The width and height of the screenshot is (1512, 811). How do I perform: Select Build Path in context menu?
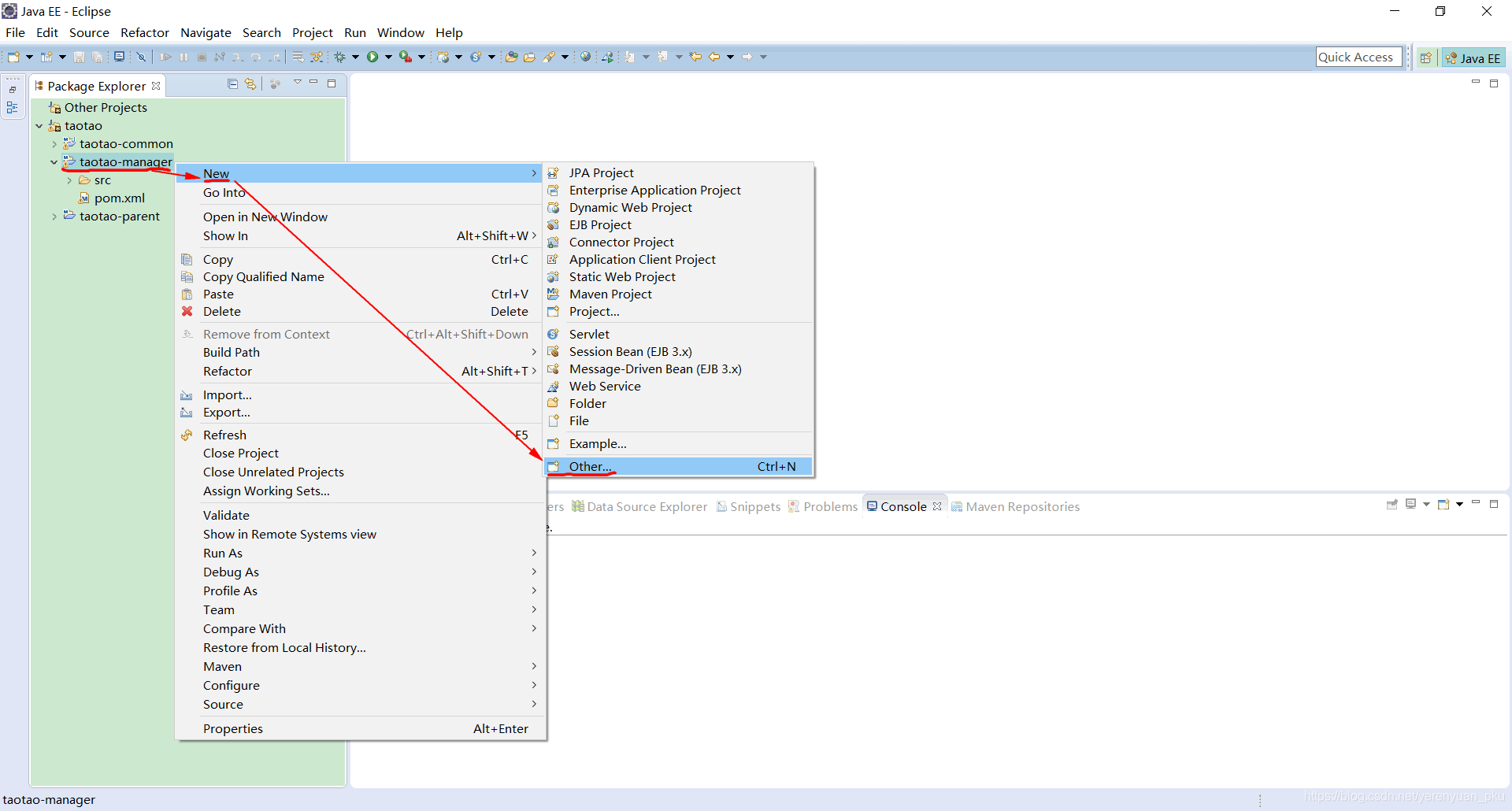(x=361, y=352)
